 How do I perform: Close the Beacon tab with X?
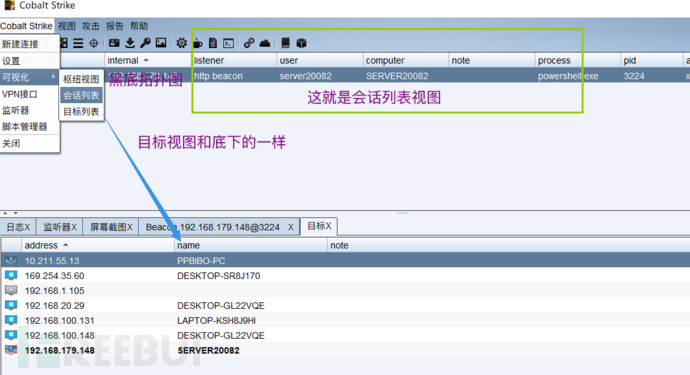point(290,227)
